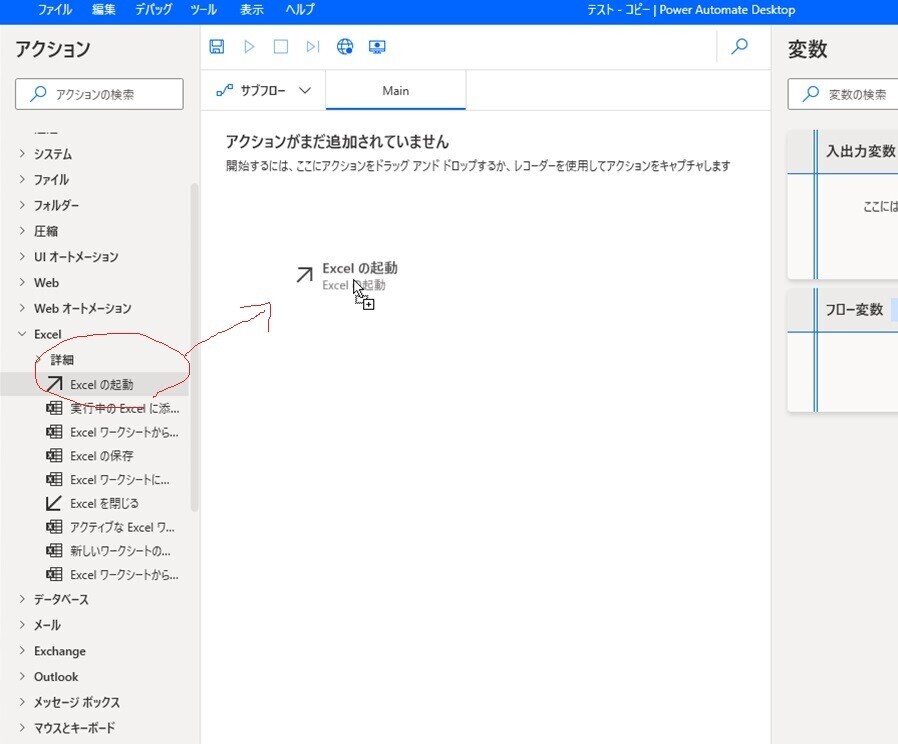Select Excel ワークシートに... action
The height and width of the screenshot is (744, 898).
(x=94, y=479)
